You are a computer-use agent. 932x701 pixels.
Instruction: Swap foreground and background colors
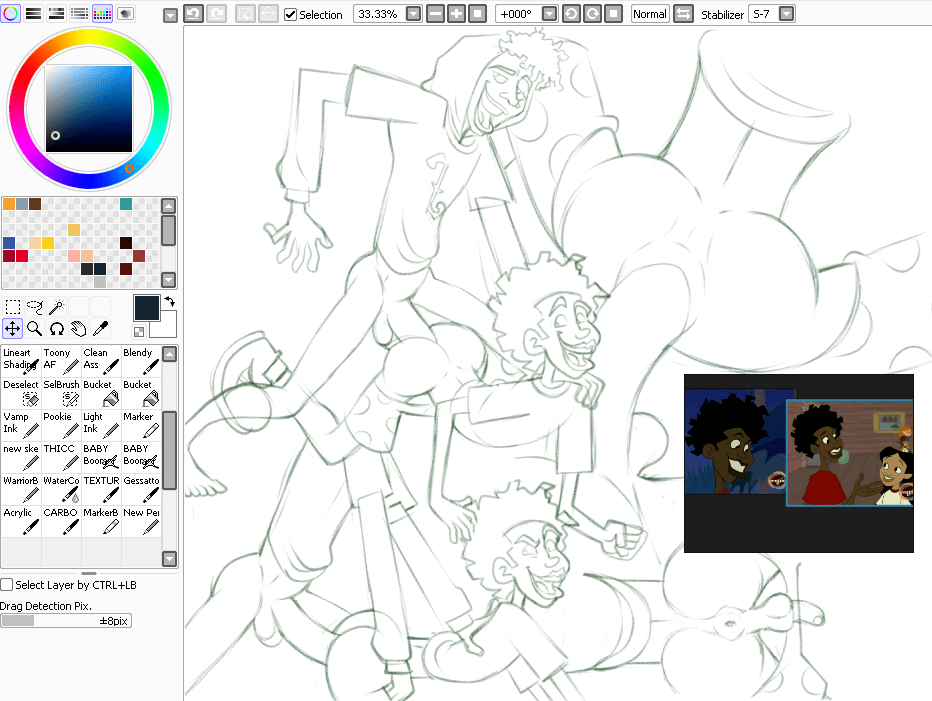(169, 301)
